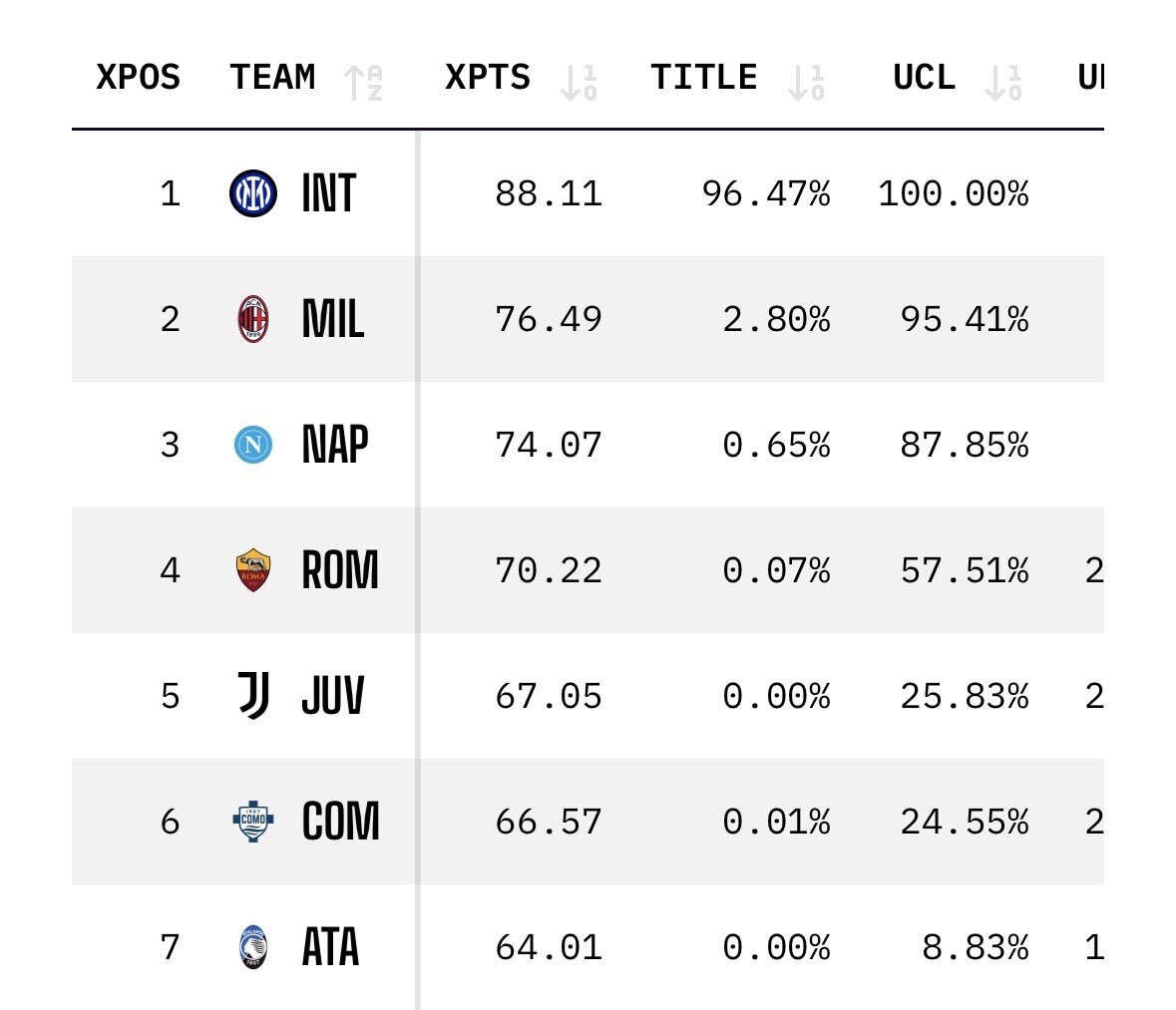Click the Inter Milan club crest
The image size is (1176, 1010).
click(x=253, y=193)
